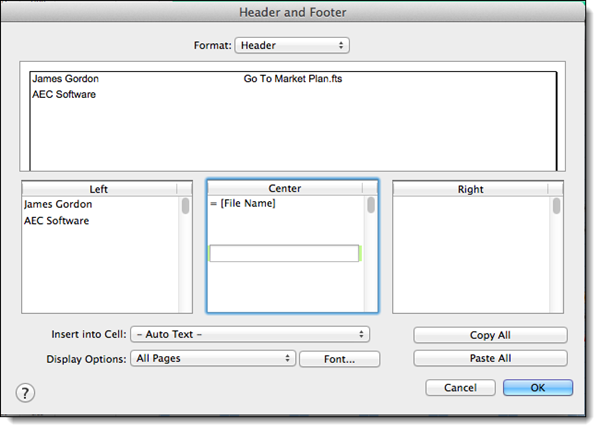Image resolution: width=600 pixels, height=431 pixels.
Task: Click the Left column header
Action: [98, 188]
